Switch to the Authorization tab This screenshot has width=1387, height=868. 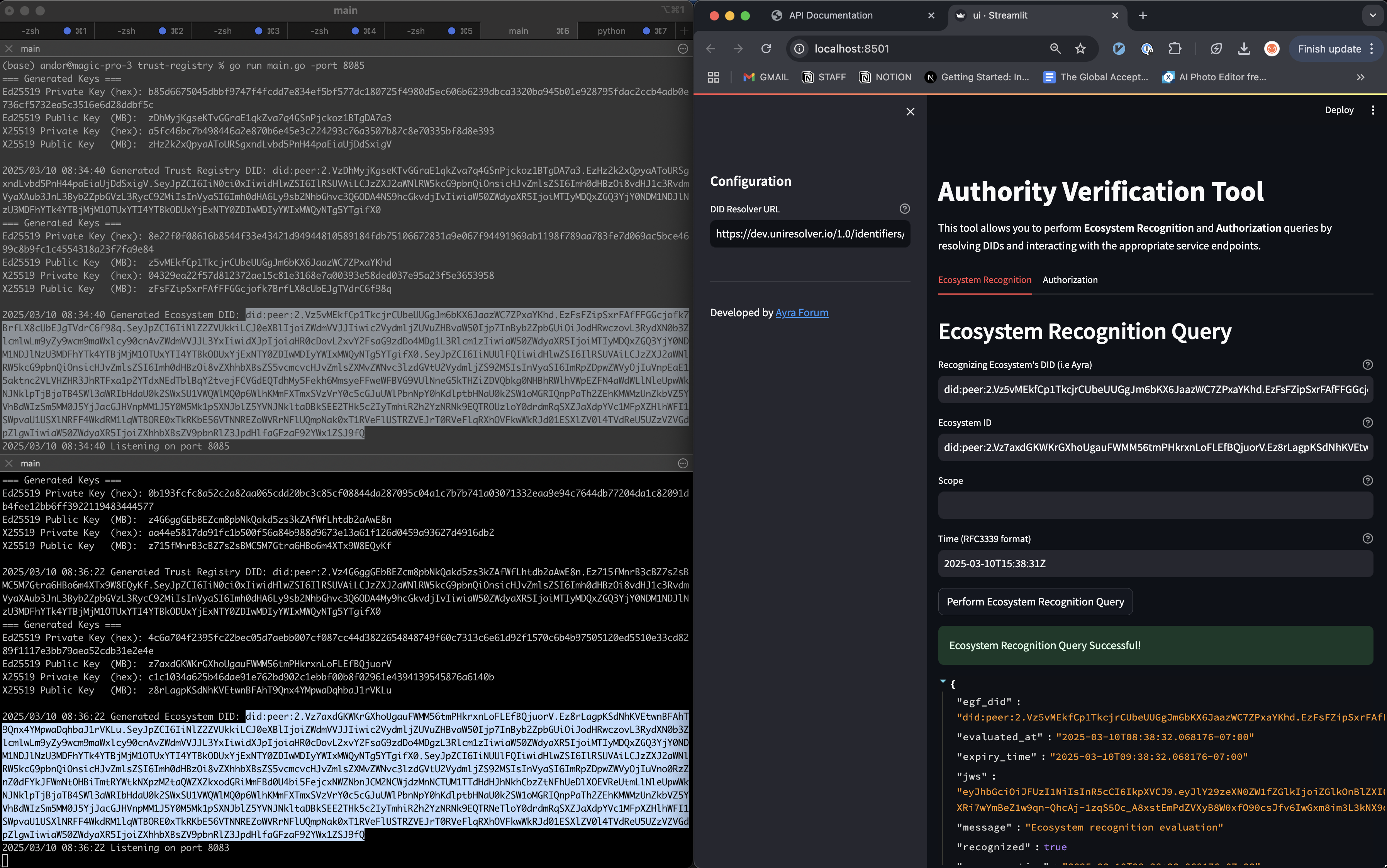[x=1070, y=280]
